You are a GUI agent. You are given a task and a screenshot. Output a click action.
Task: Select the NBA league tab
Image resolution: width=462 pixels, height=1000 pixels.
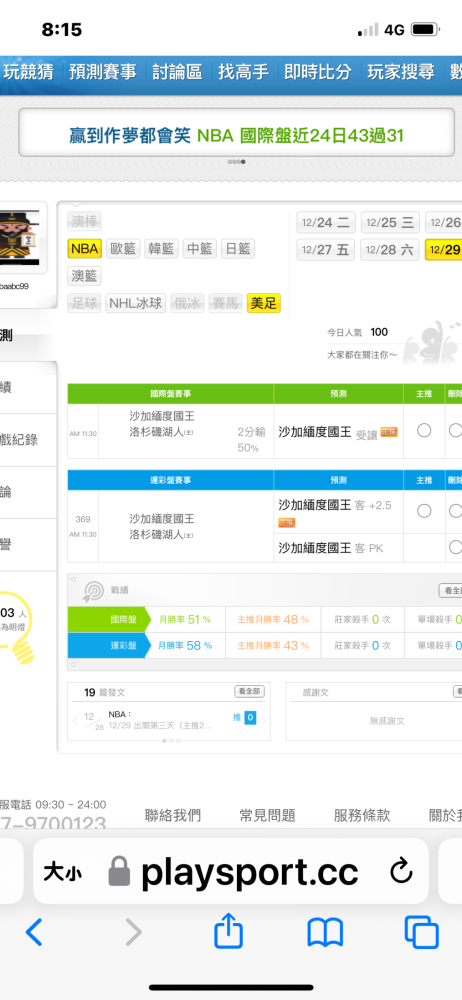[85, 249]
